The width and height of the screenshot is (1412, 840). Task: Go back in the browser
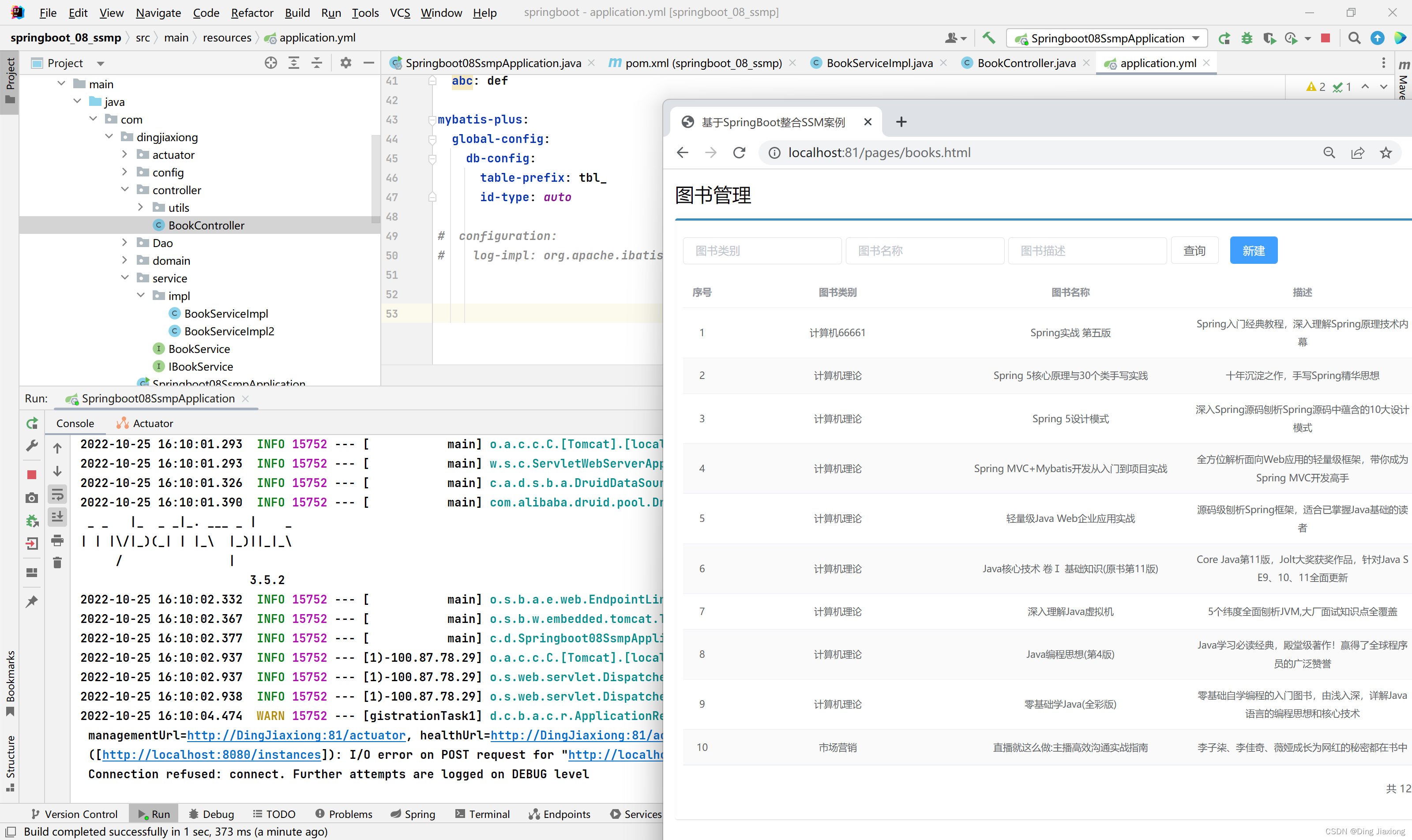(x=682, y=153)
